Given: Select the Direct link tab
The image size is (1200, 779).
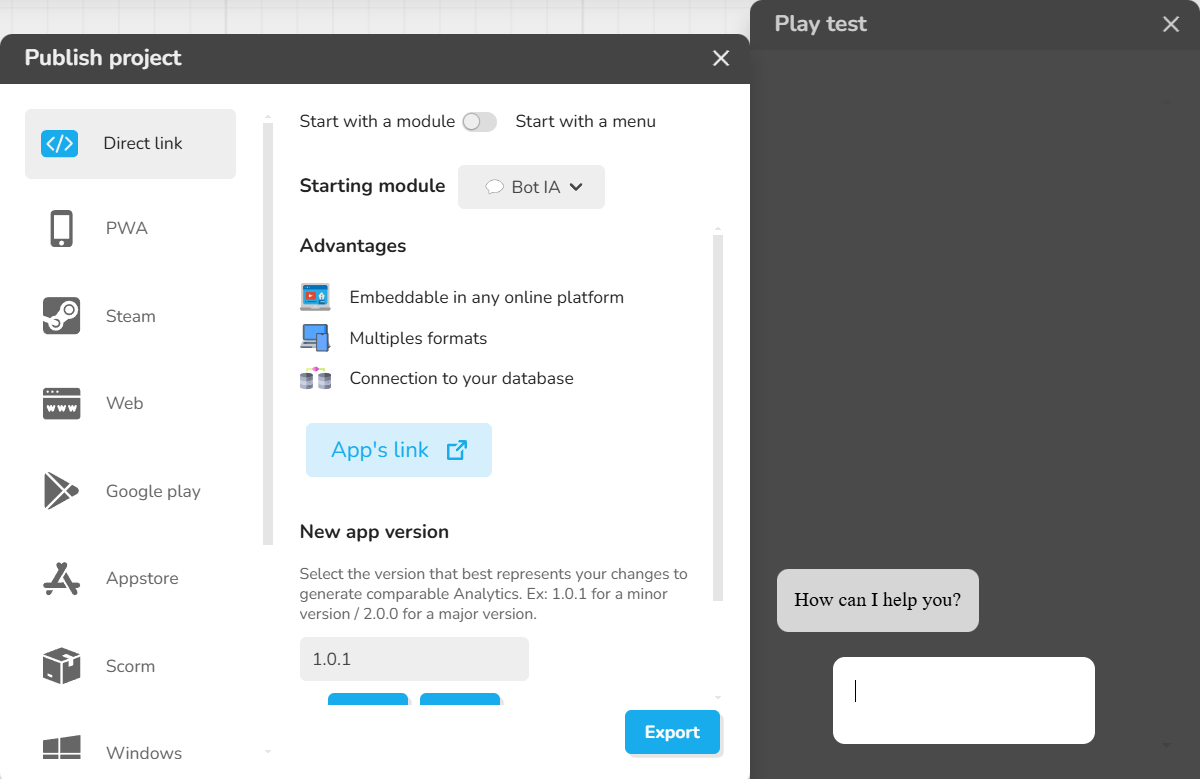Looking at the screenshot, I should coord(130,144).
